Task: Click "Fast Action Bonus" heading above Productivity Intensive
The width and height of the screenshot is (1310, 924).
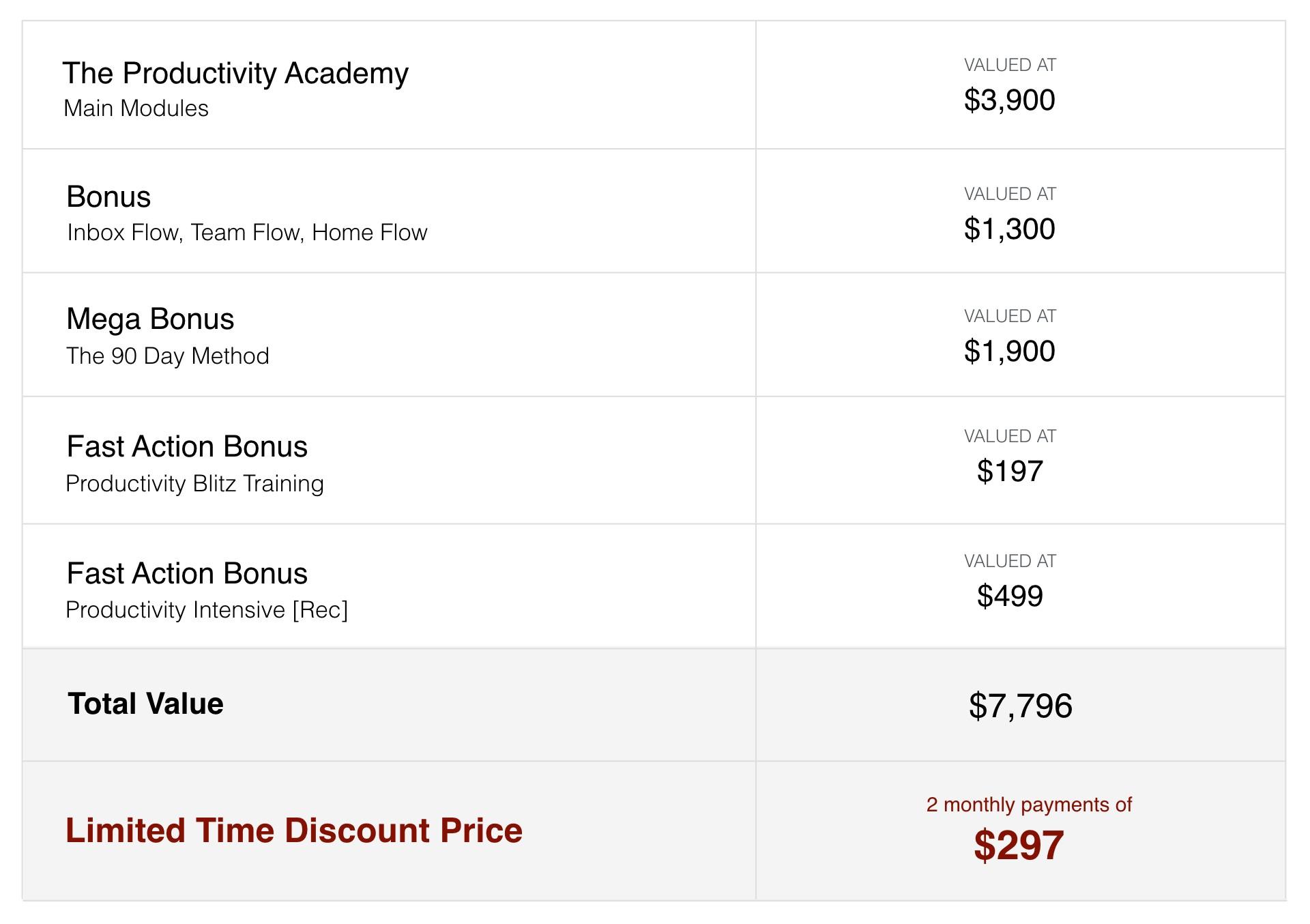Action: (x=187, y=573)
